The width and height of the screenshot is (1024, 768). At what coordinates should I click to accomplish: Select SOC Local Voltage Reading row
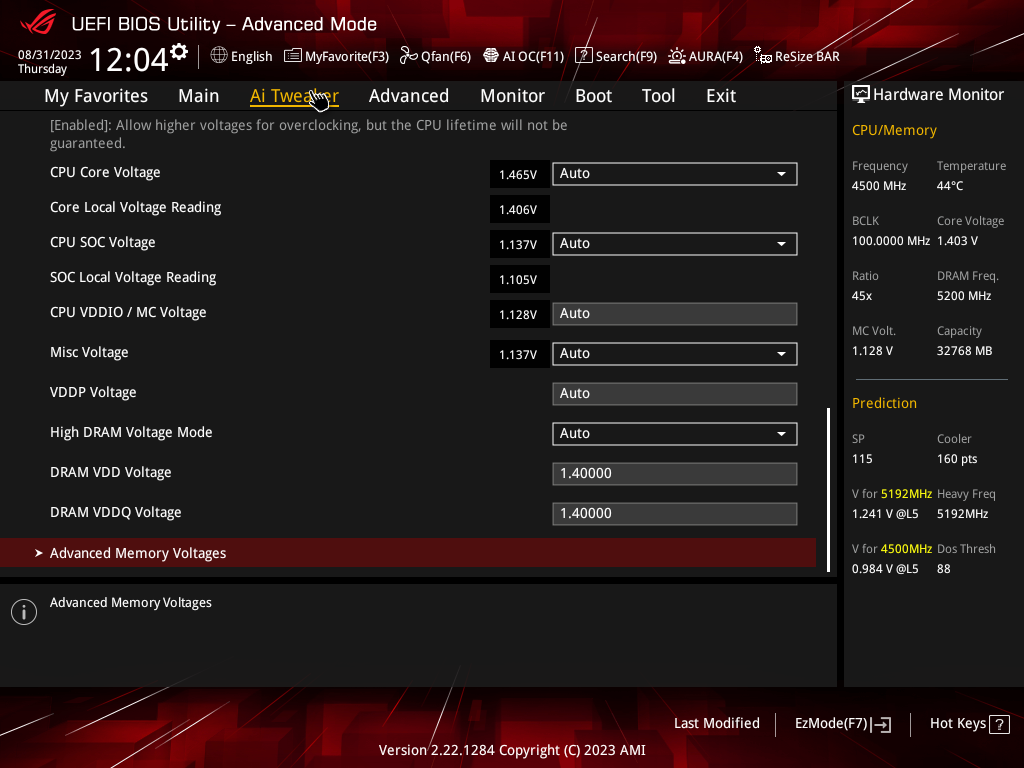click(x=133, y=278)
